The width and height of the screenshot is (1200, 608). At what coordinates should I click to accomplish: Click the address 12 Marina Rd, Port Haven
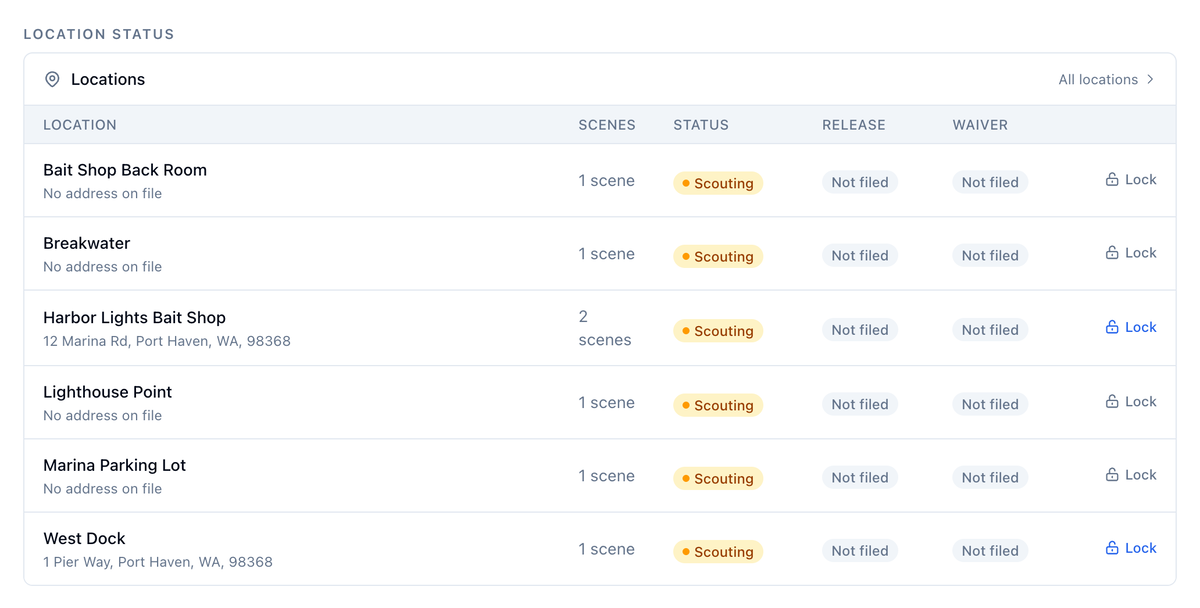(167, 341)
